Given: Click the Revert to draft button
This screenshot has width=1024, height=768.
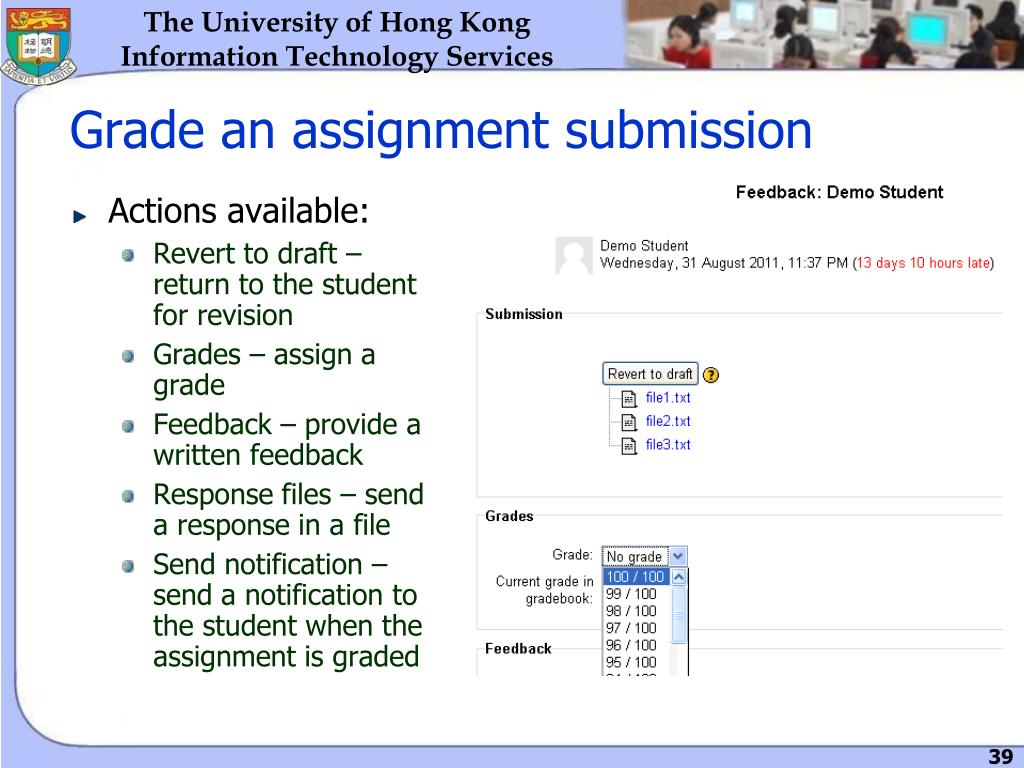Looking at the screenshot, I should click(650, 374).
